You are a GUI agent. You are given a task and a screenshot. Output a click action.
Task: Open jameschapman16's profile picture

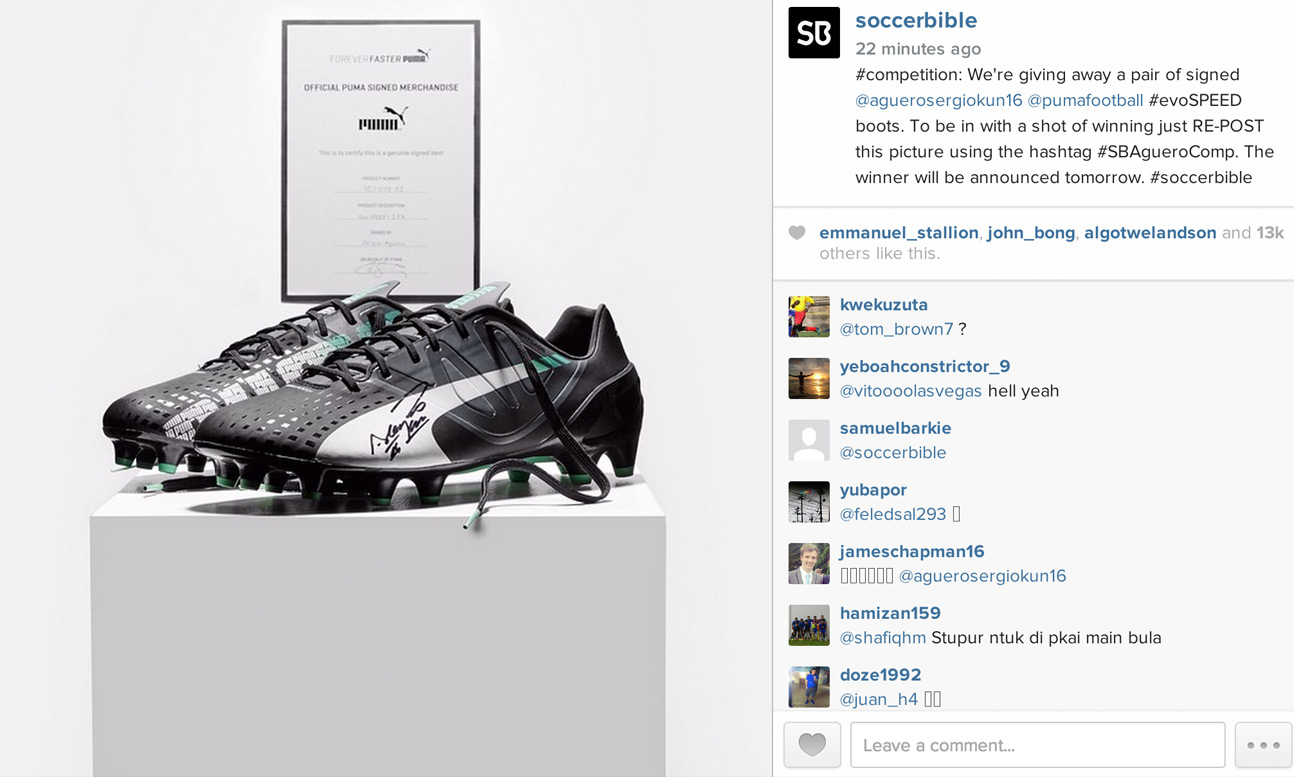[x=809, y=564]
